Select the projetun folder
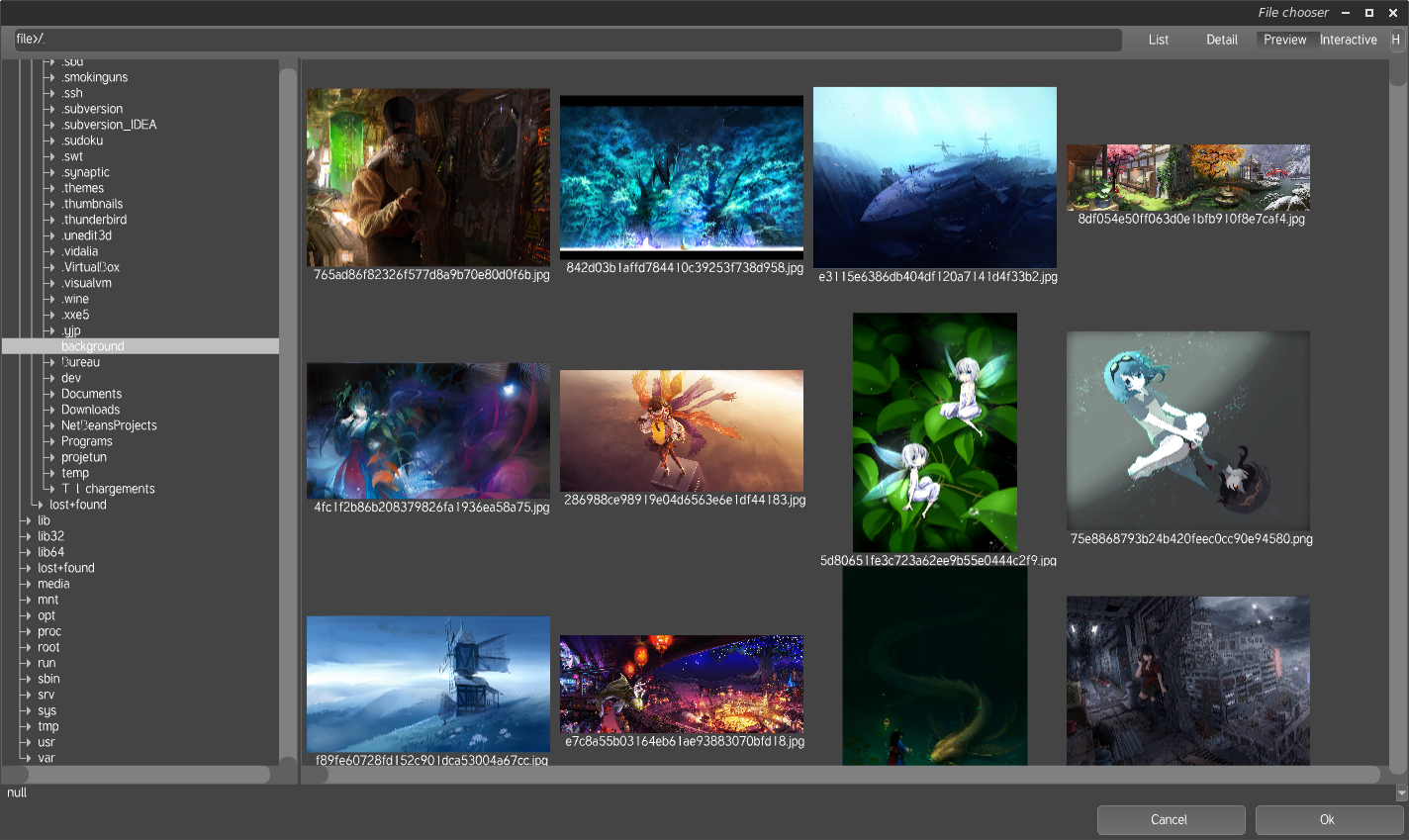 click(x=84, y=457)
